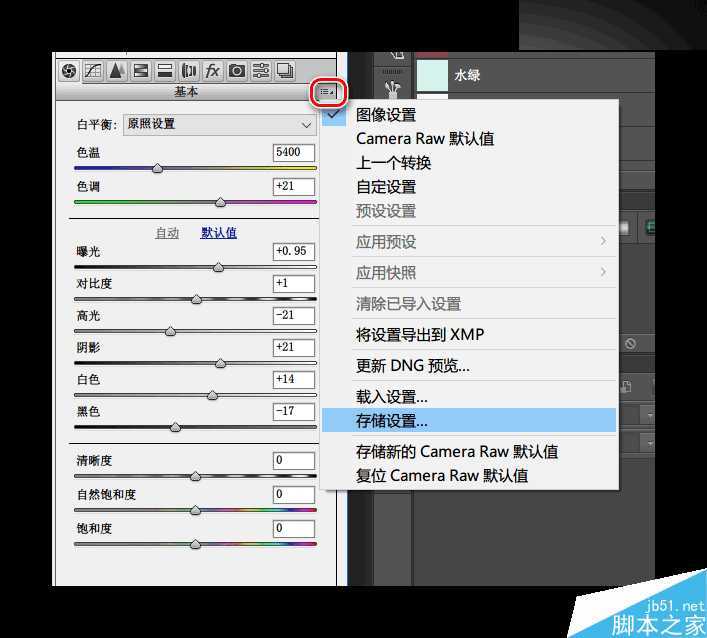
Task: Click the Auto tone link
Action: (167, 233)
